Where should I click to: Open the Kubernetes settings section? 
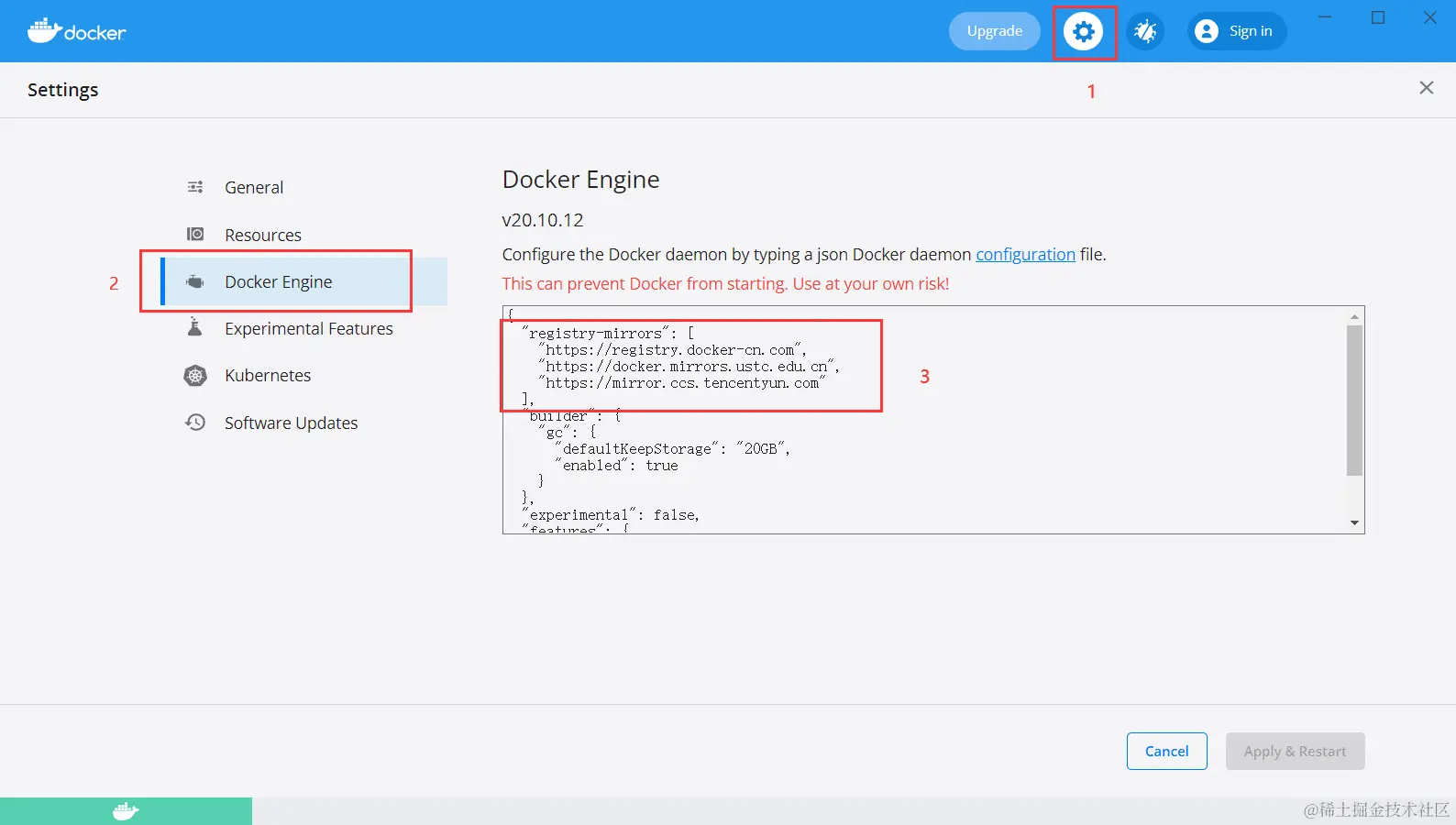(x=268, y=375)
